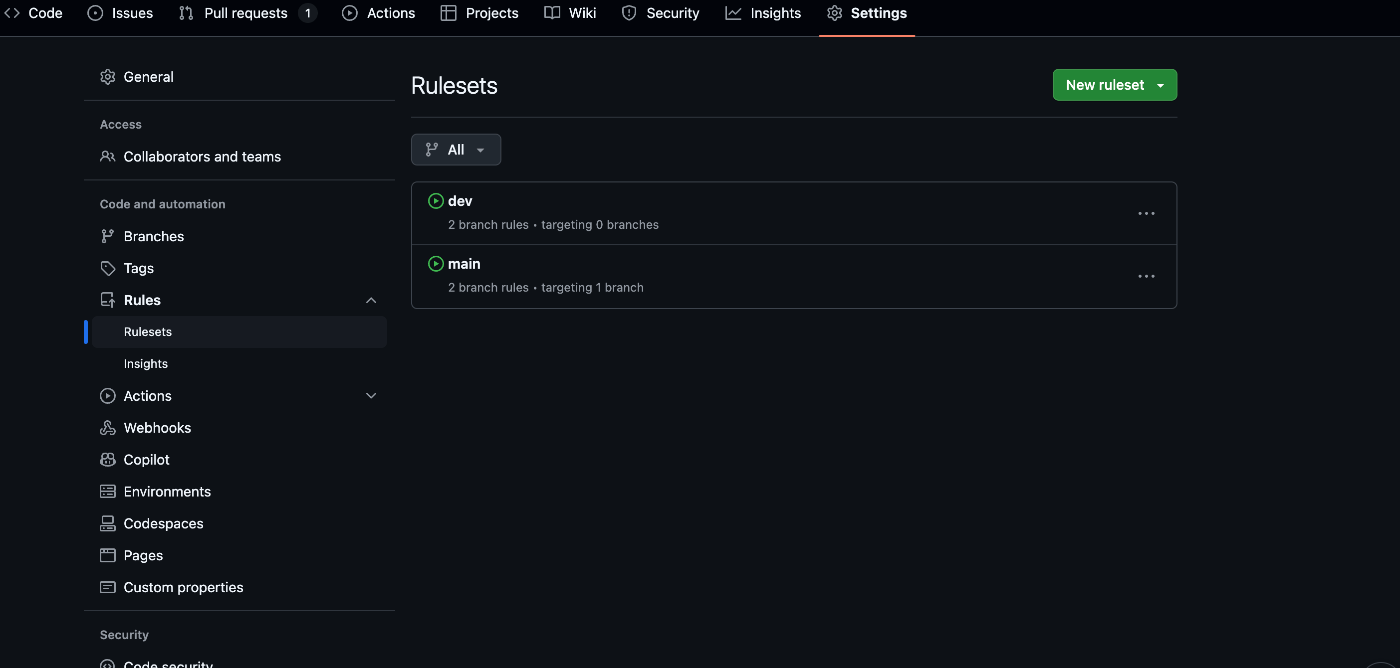Collapse the Rules section chevron
1400x668 pixels.
click(x=371, y=301)
